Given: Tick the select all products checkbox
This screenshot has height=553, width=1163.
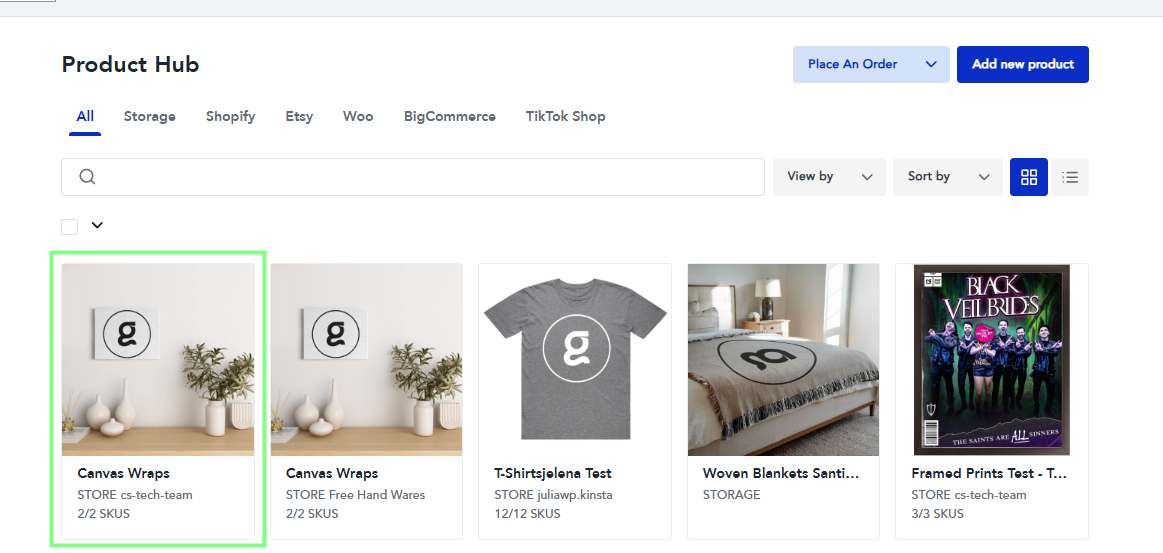Looking at the screenshot, I should 70,226.
